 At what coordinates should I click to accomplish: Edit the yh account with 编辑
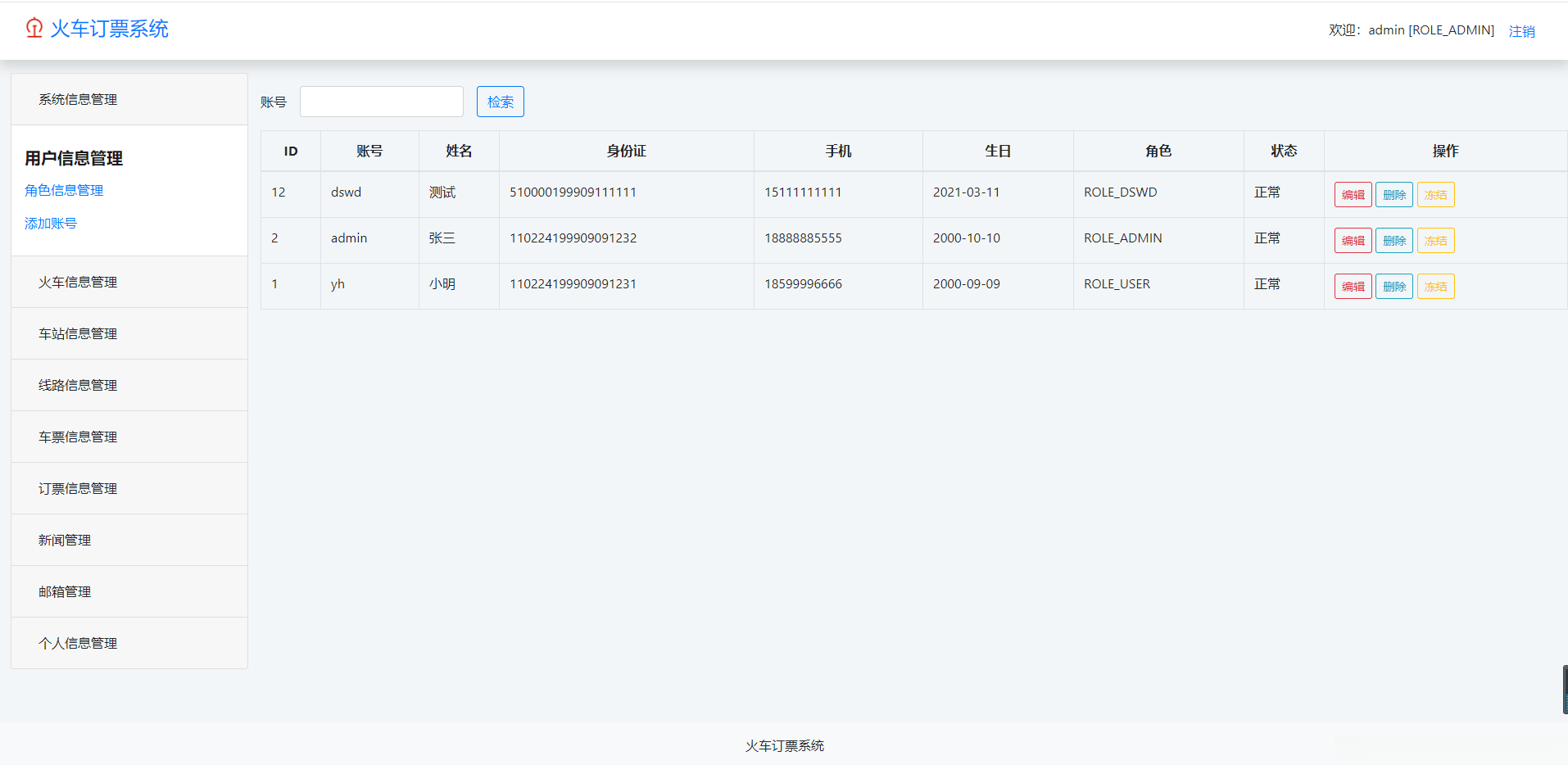[x=1353, y=287]
